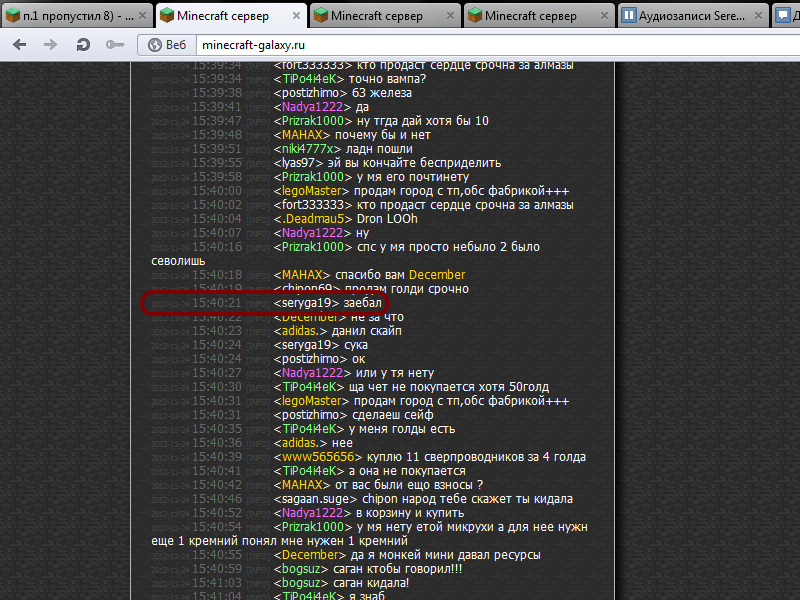Click bogsuz in 'саган кидала!' line

pos(301,583)
